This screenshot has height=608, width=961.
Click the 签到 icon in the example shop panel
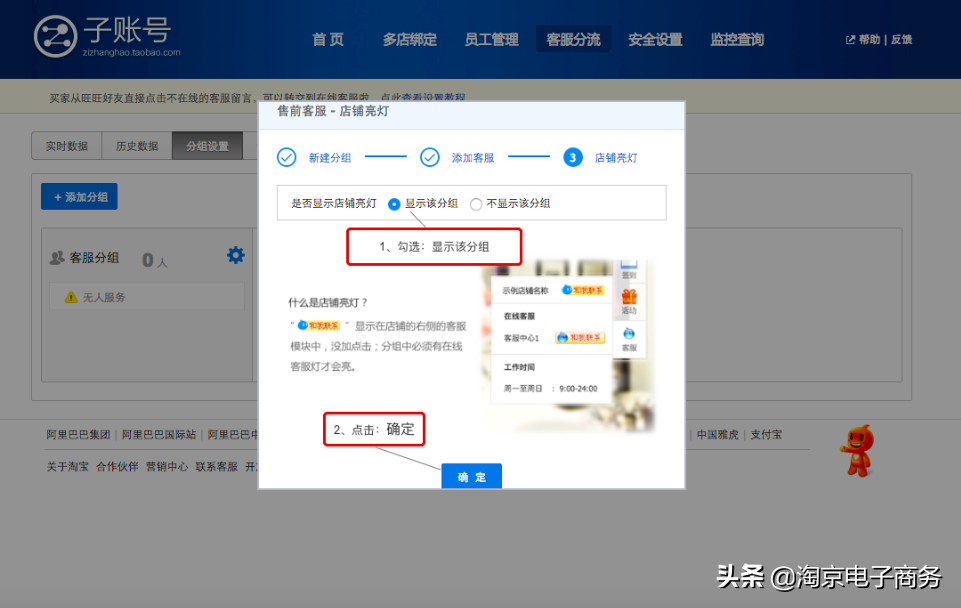(628, 264)
